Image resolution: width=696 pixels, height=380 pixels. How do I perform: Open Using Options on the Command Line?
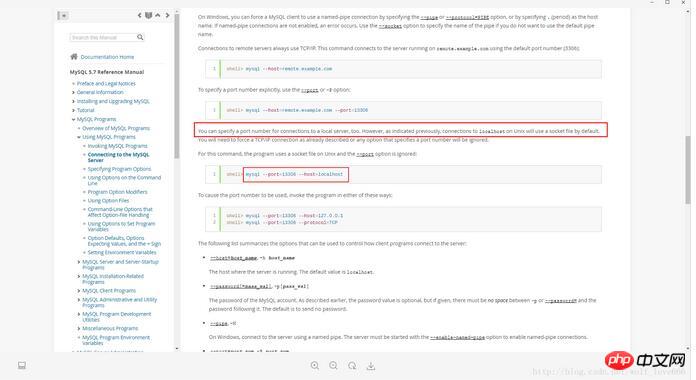tap(124, 180)
